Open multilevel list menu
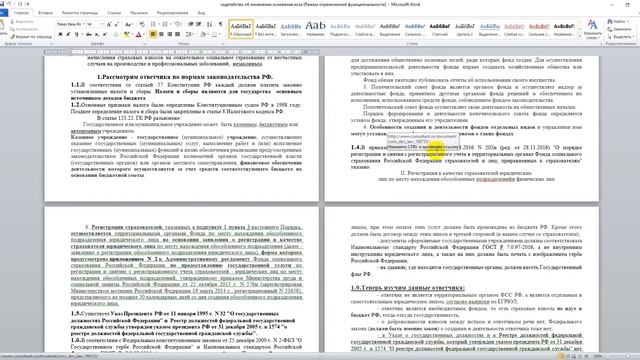The image size is (640, 360). pos(178,24)
